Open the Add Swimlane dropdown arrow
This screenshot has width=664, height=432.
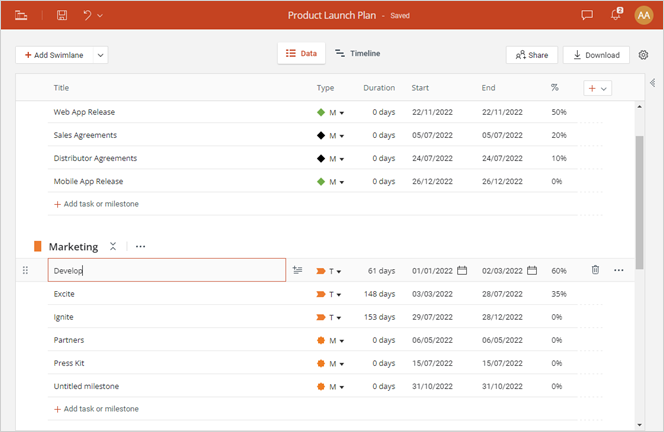101,55
